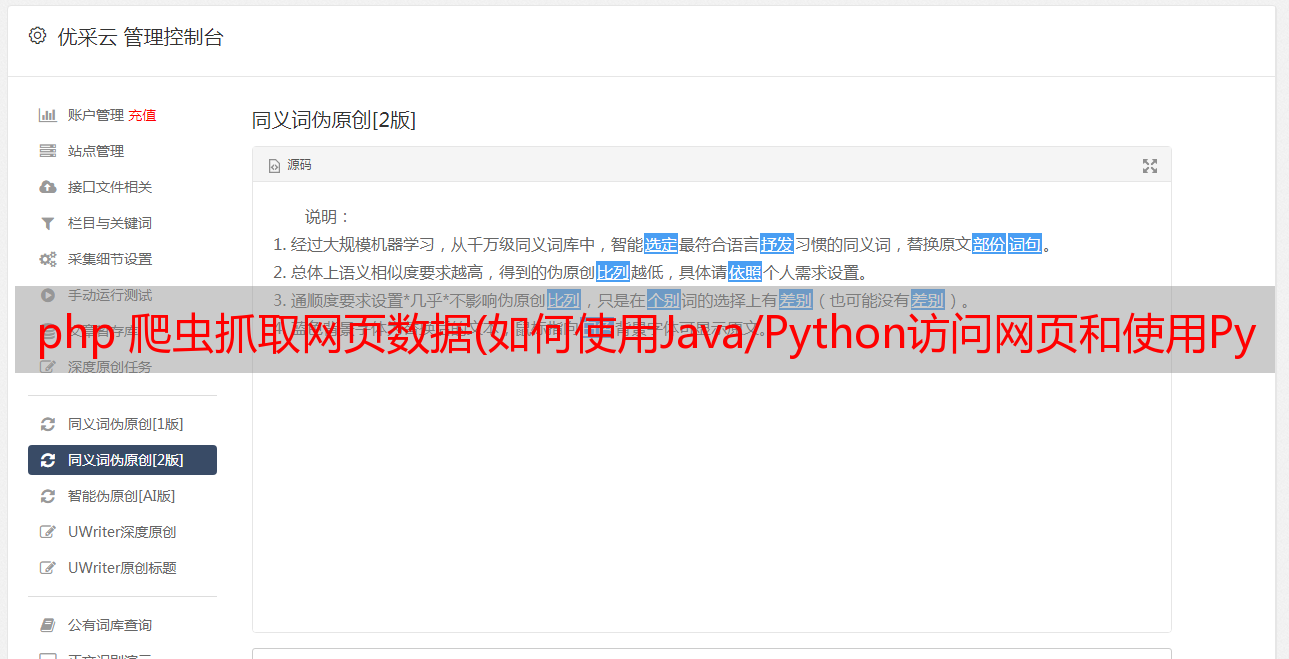Click highlighted 比列 in line 2

click(x=613, y=272)
